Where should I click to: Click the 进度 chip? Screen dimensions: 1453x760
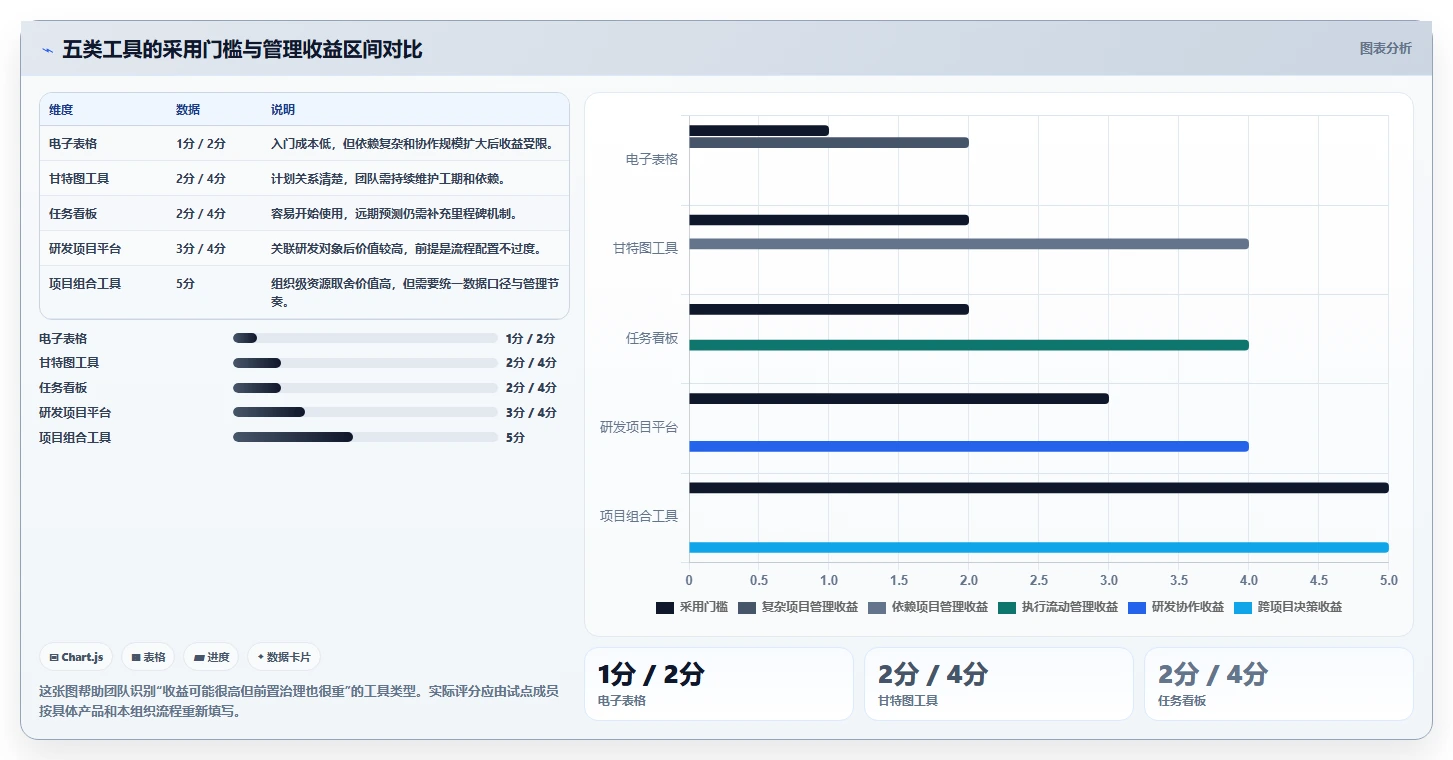211,657
